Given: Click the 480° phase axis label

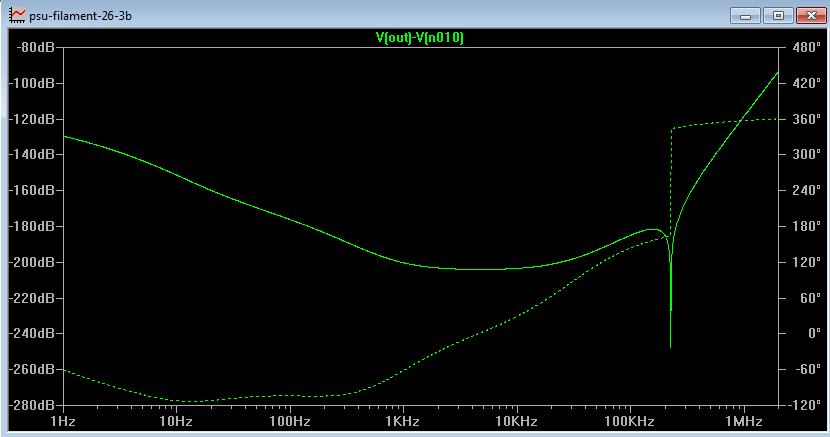Looking at the screenshot, I should (x=806, y=47).
